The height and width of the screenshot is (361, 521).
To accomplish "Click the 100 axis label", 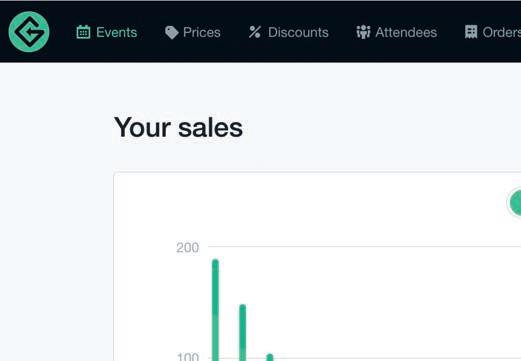I will click(x=187, y=357).
